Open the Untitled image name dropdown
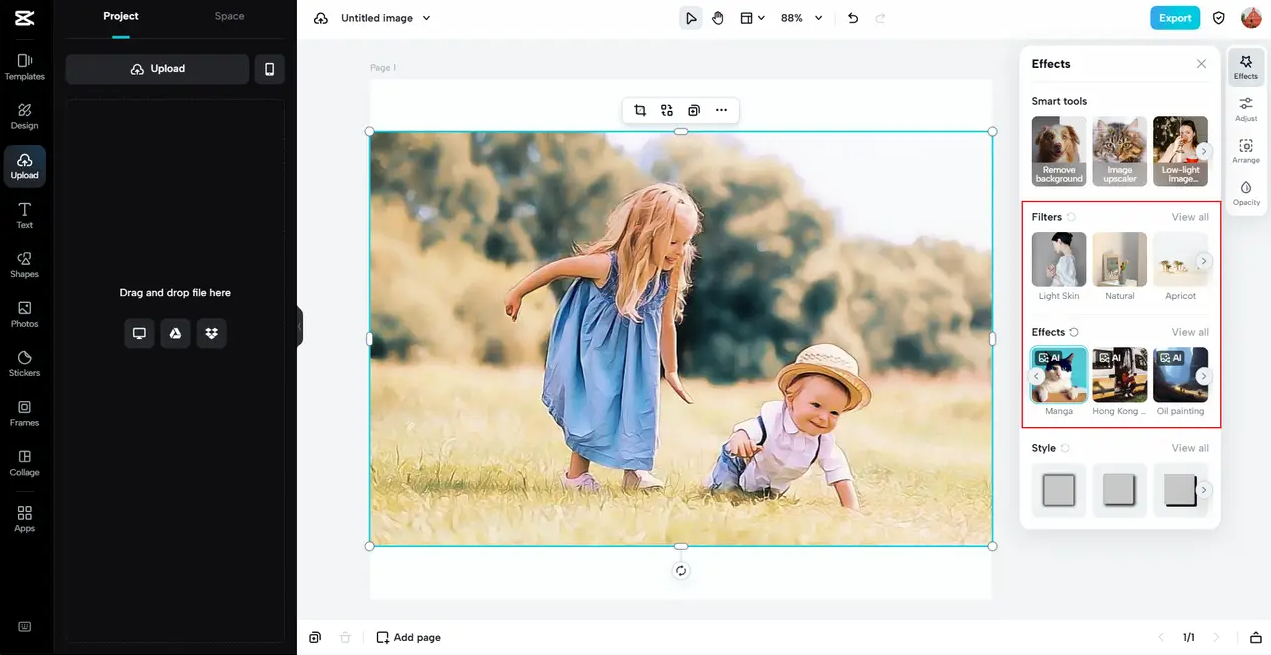Image resolution: width=1271 pixels, height=655 pixels. click(x=427, y=18)
